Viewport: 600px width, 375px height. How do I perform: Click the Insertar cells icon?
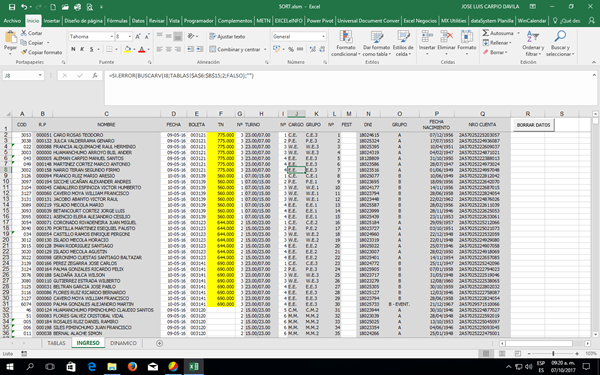point(427,38)
